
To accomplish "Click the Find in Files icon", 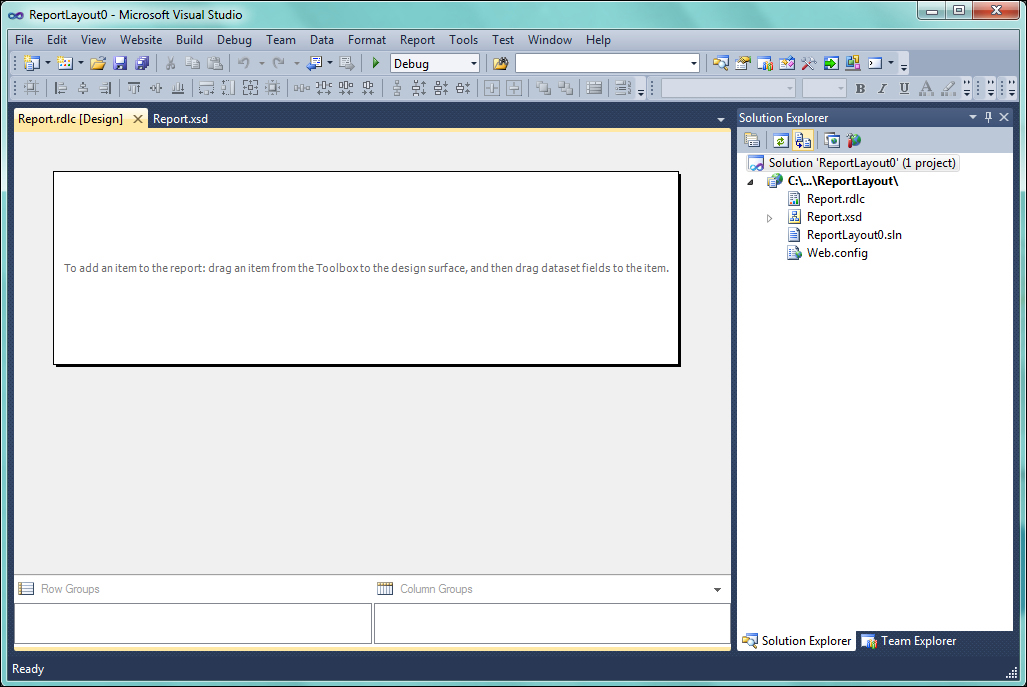I will (x=500, y=63).
